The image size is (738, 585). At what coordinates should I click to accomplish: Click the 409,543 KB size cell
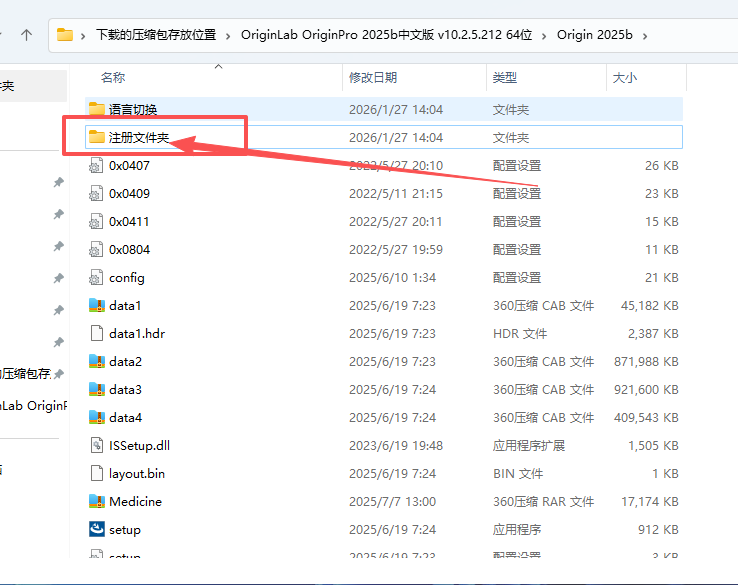tap(646, 417)
